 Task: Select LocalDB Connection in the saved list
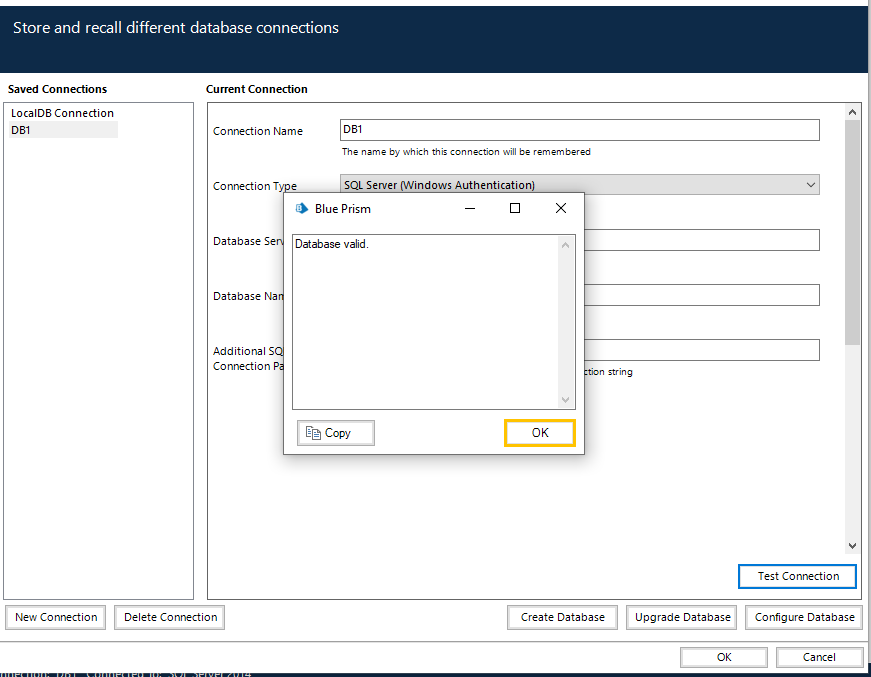62,113
